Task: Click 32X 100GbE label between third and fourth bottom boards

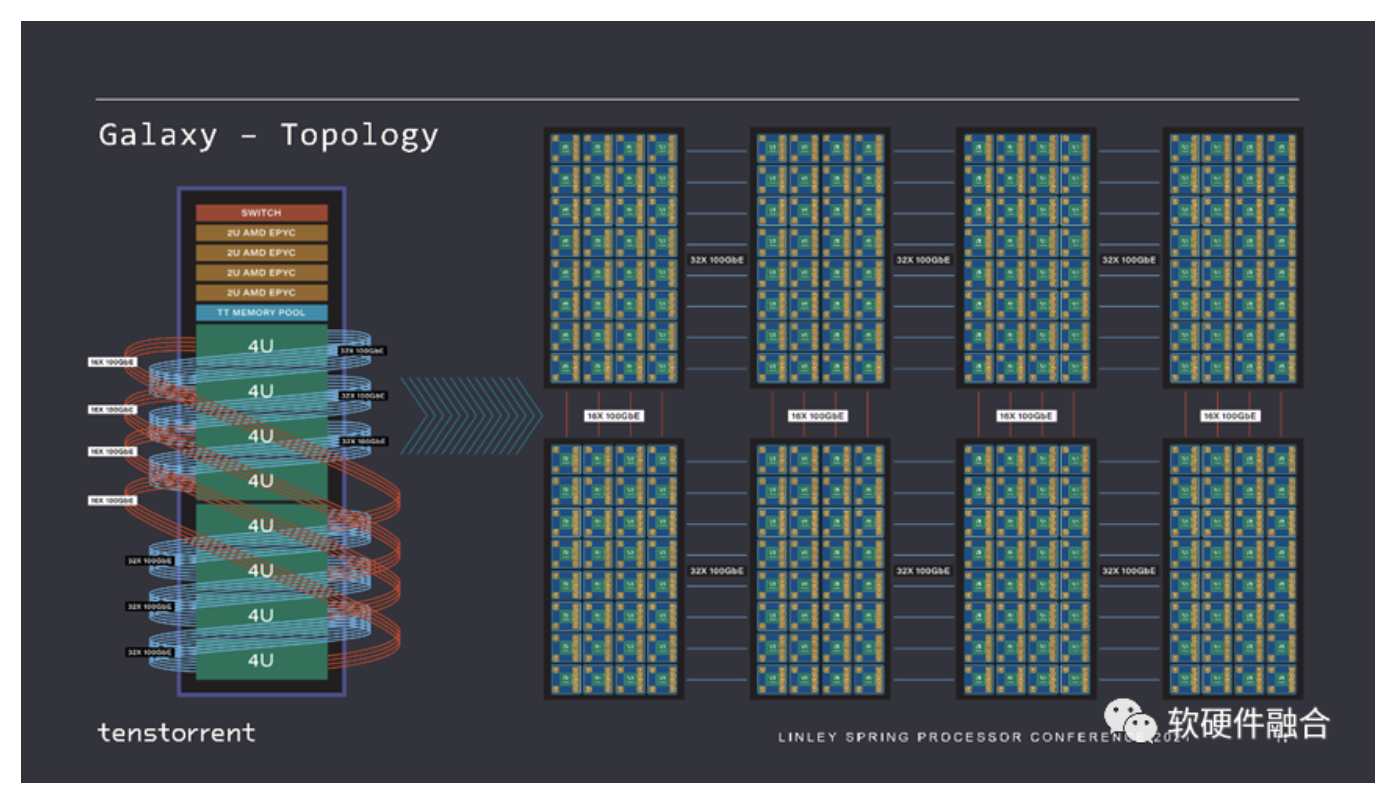Action: pos(1129,571)
